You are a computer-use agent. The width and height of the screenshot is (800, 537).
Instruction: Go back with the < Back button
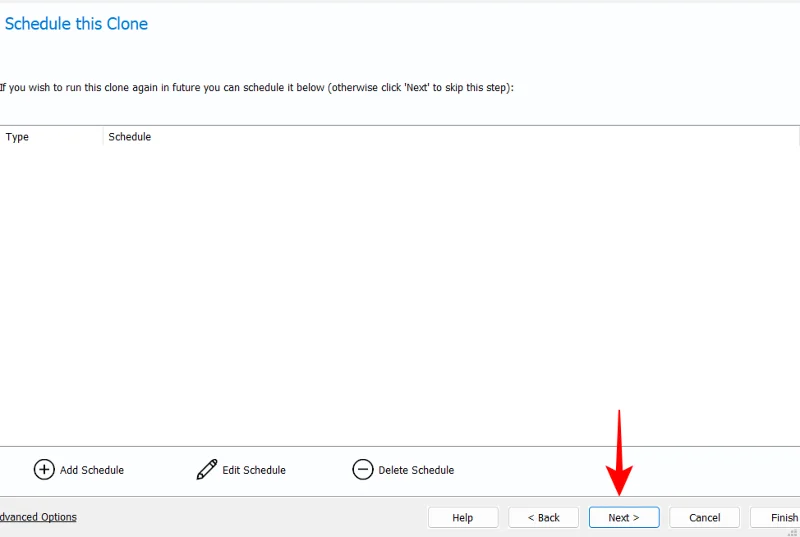coord(543,518)
